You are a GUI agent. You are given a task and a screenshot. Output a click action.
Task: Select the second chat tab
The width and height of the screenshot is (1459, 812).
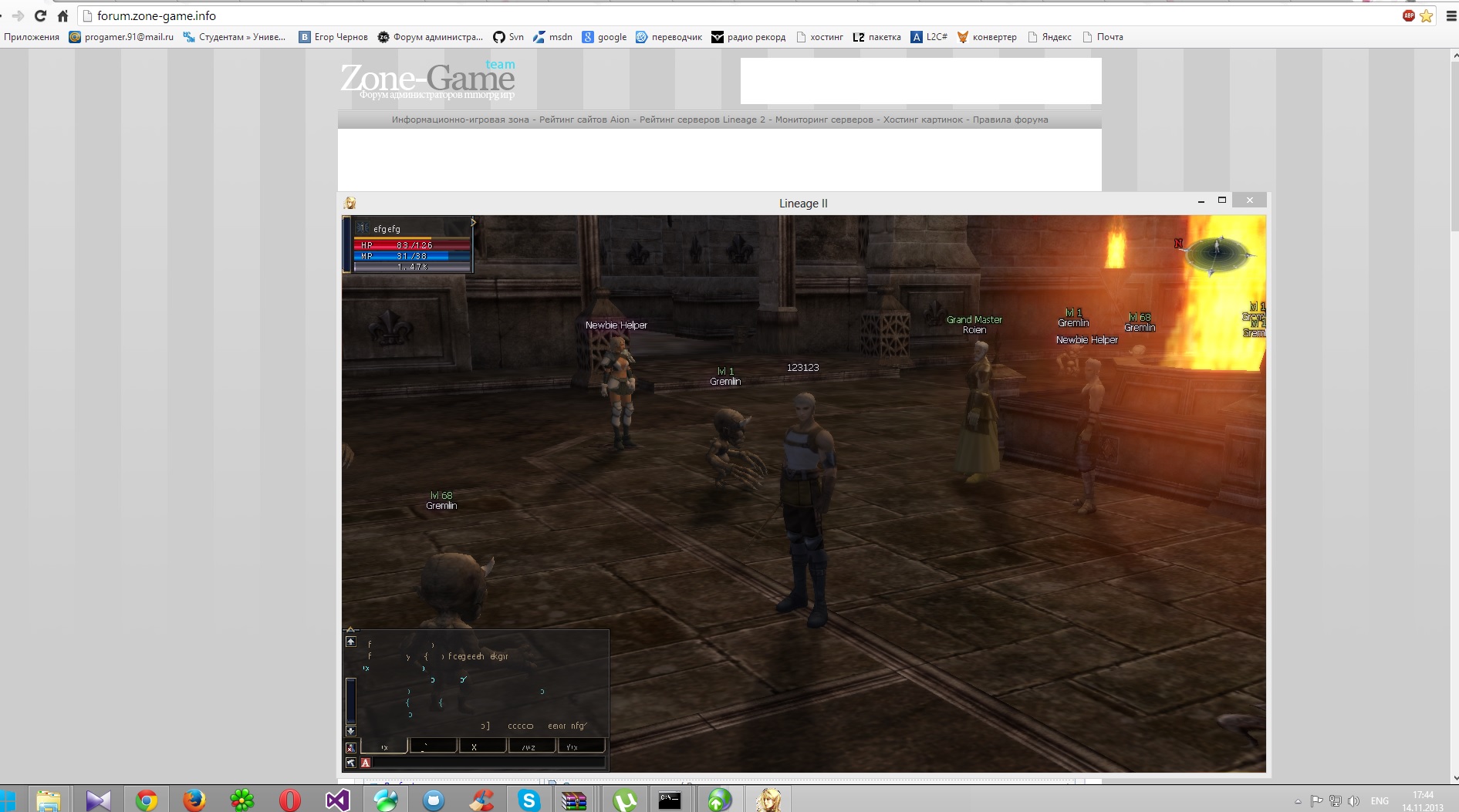point(432,746)
